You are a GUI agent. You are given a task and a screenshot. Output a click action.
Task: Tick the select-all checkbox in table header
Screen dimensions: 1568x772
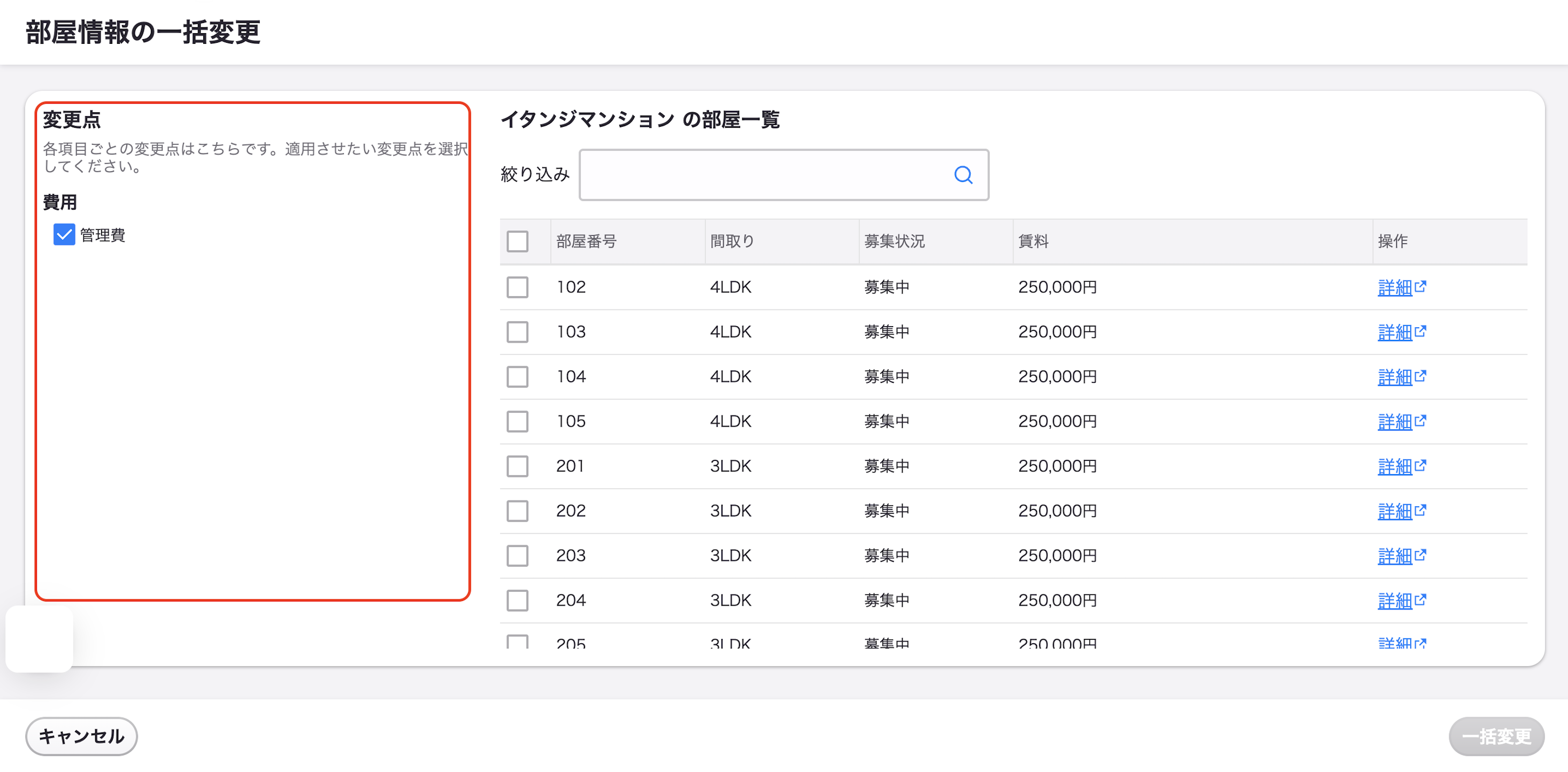click(517, 242)
